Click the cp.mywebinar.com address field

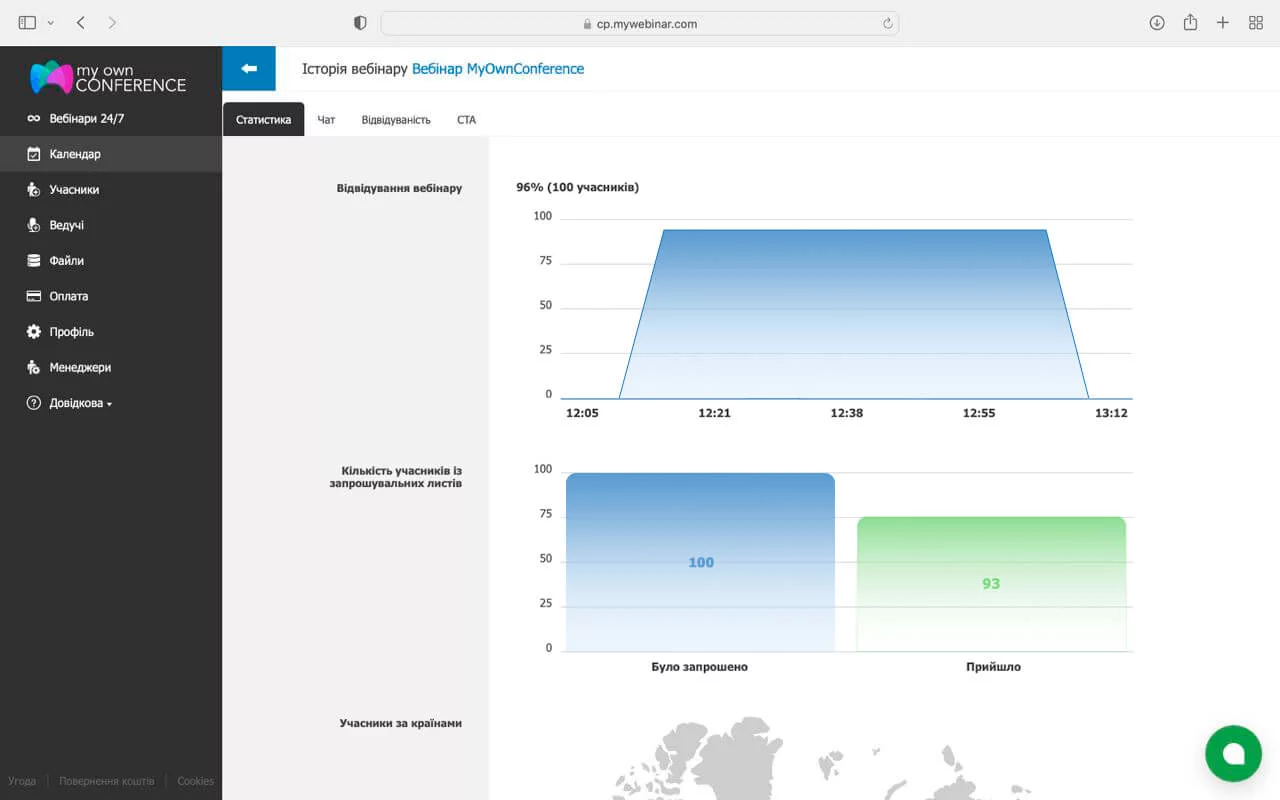point(640,23)
